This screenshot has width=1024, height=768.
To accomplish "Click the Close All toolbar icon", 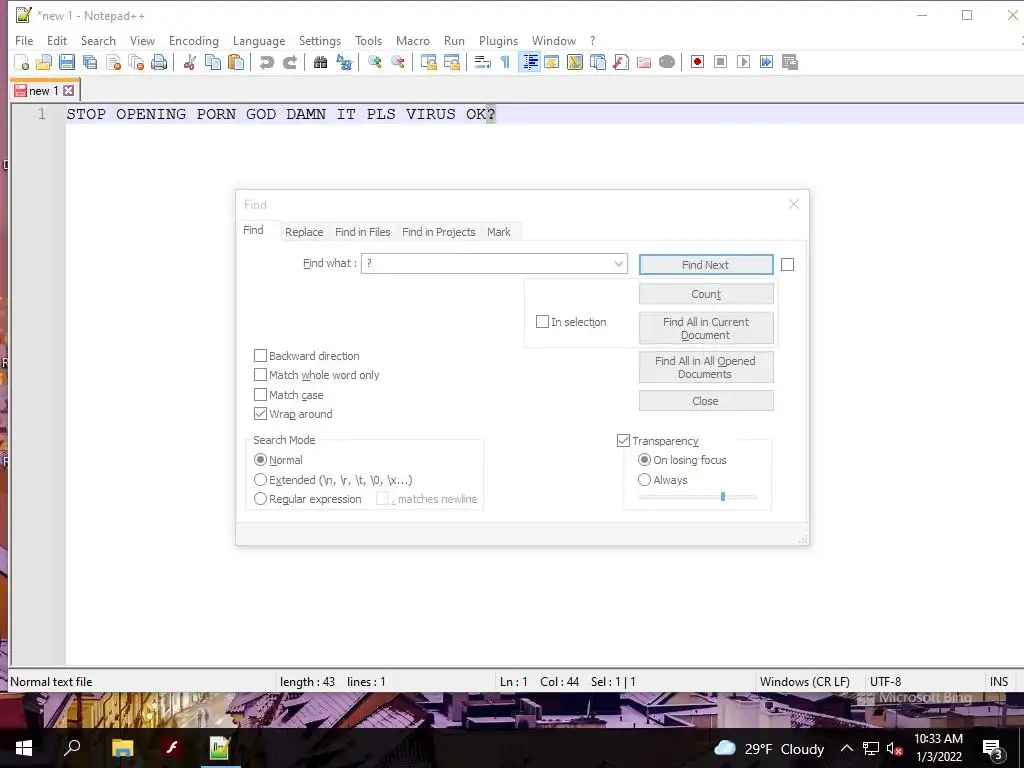I will click(136, 62).
